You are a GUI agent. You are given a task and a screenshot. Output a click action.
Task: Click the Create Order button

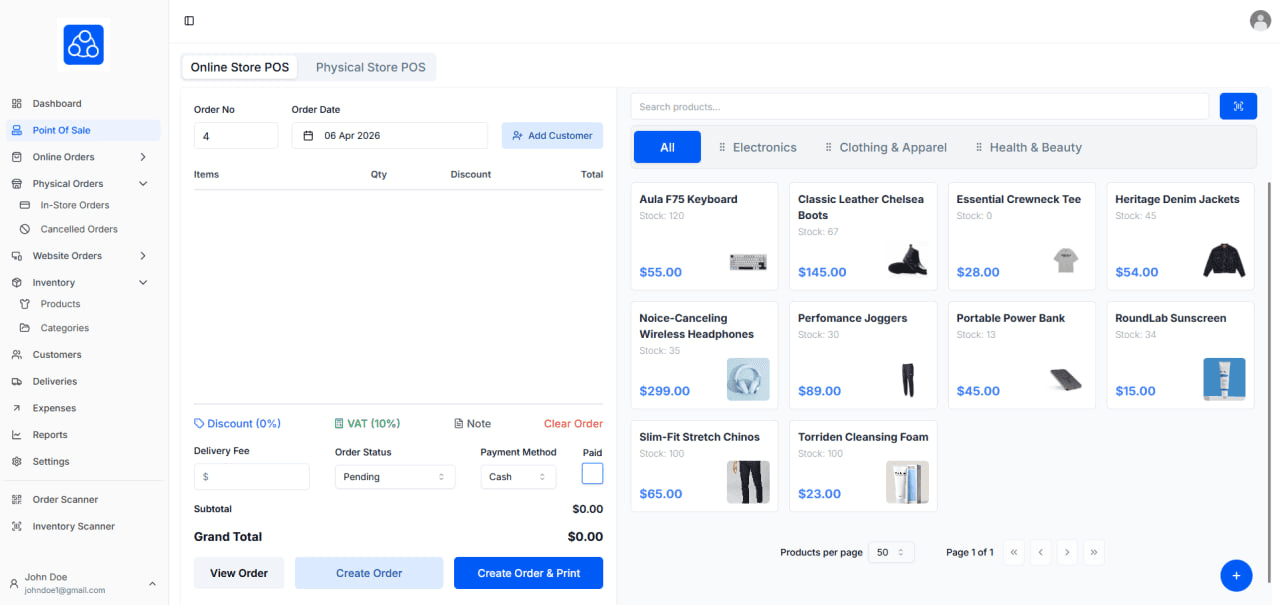click(369, 573)
